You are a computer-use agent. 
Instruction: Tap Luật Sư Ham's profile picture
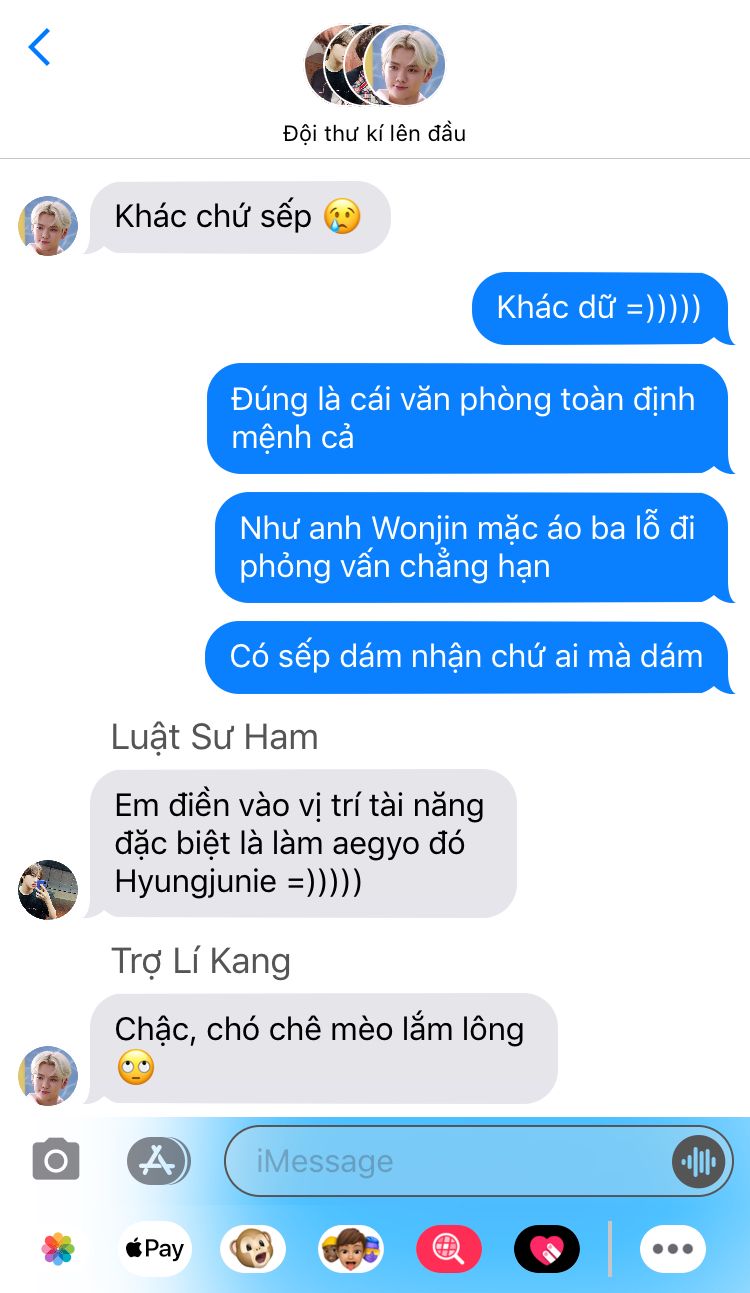click(x=48, y=889)
